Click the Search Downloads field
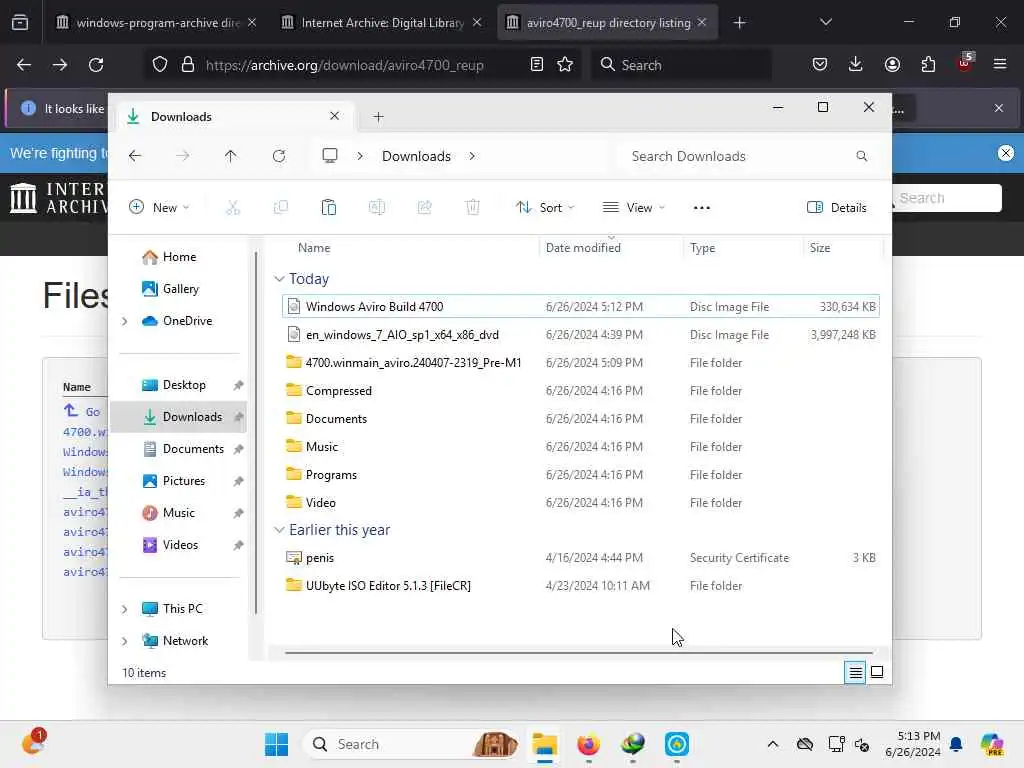 748,156
